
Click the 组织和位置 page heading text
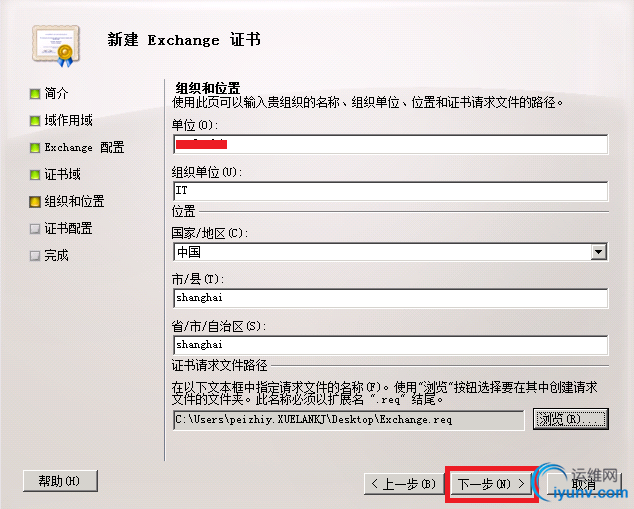208,88
